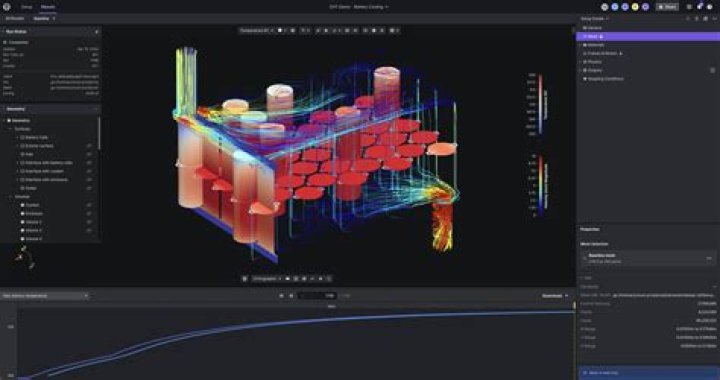Toggle visibility of Interface with enclosure
Viewport: 720px width, 380px height.
click(x=89, y=180)
